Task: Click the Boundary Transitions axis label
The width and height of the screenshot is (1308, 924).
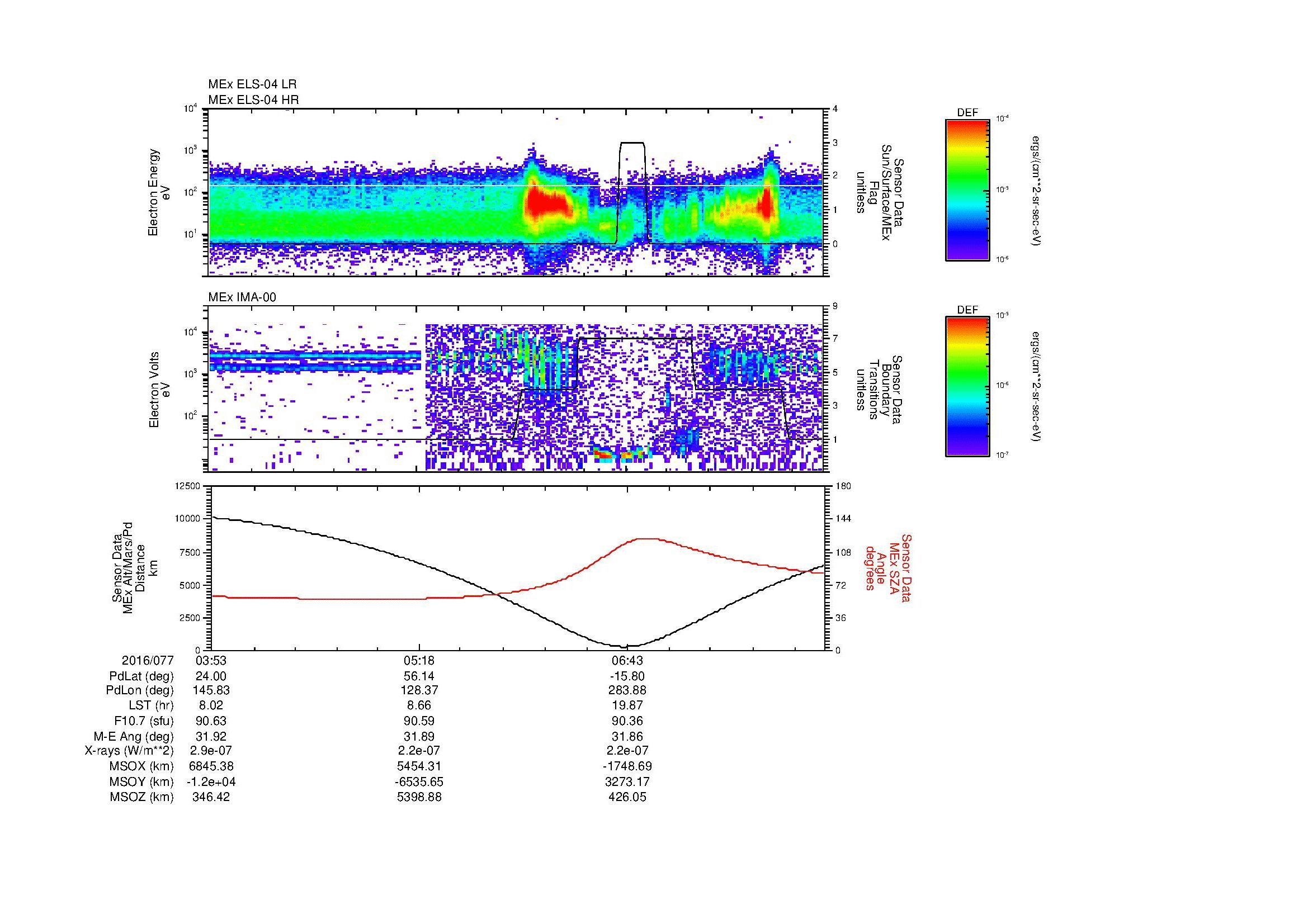Action: click(x=880, y=389)
